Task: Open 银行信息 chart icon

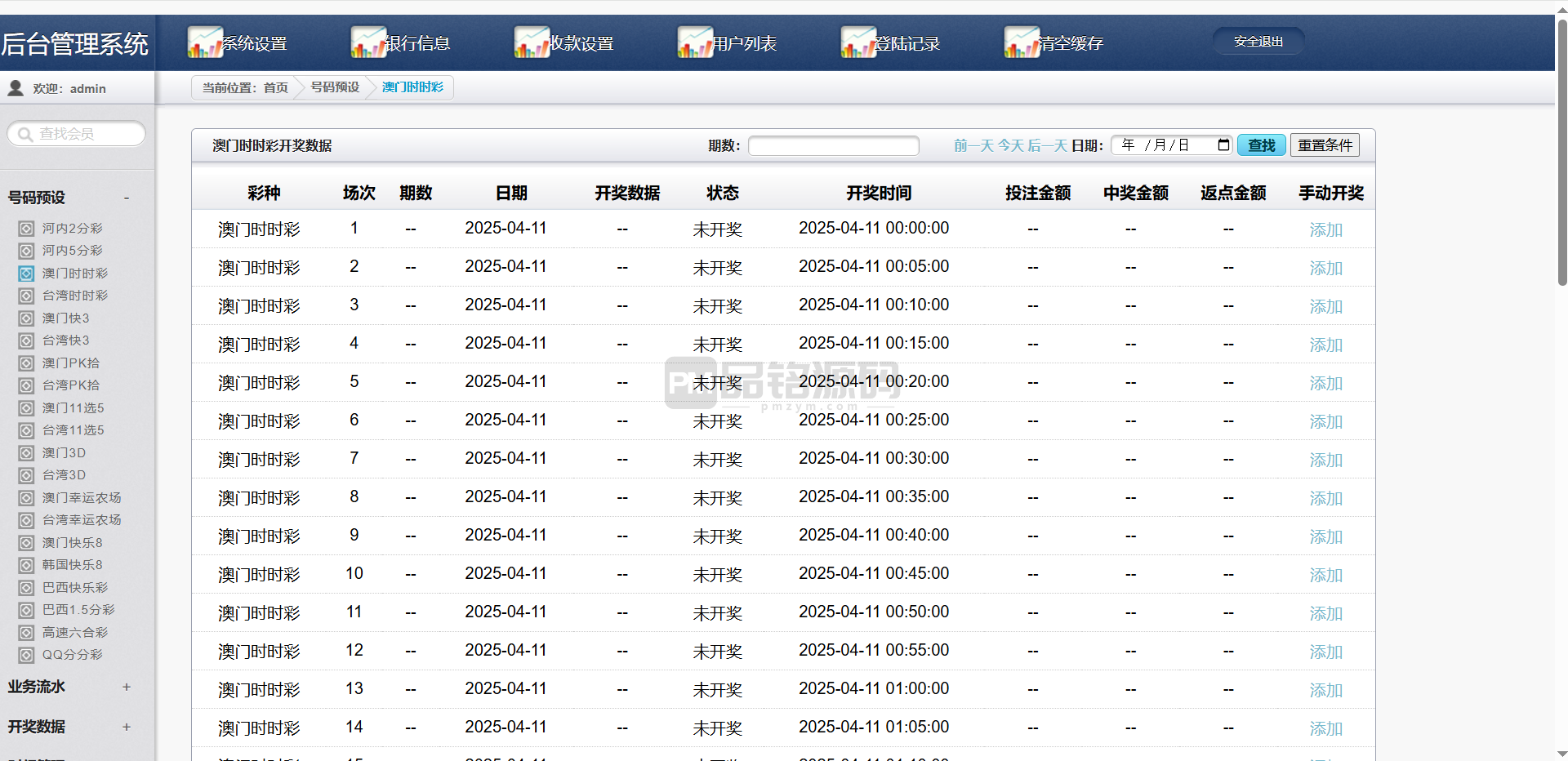Action: tap(368, 42)
